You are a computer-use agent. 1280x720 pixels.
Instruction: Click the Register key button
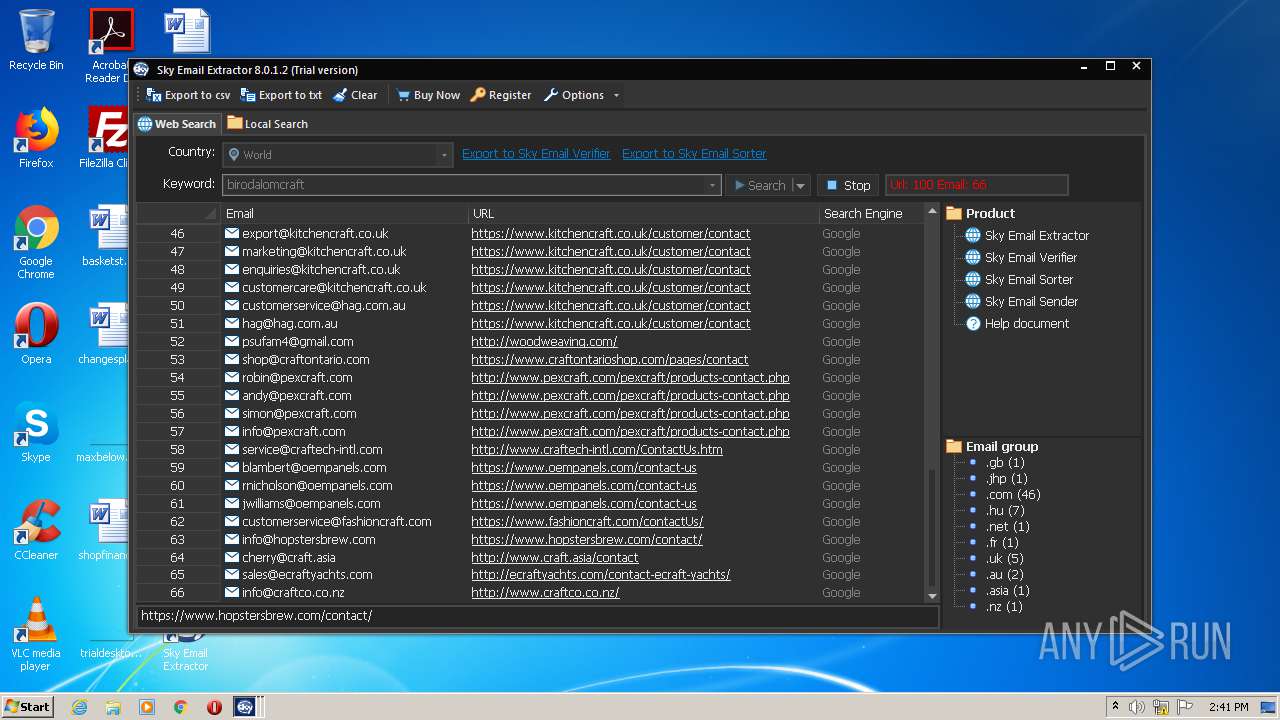pos(501,95)
